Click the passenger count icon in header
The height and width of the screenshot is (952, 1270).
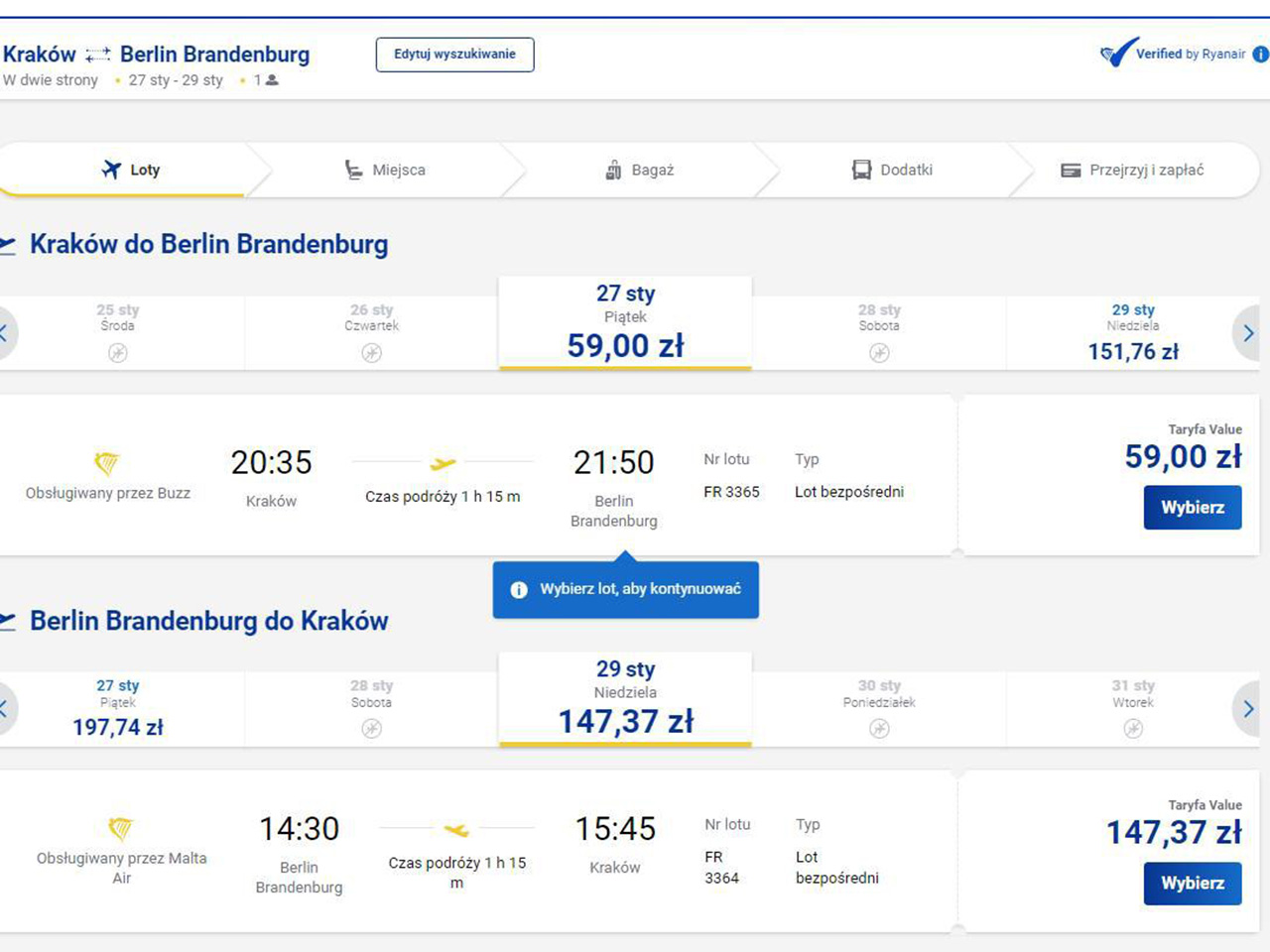pos(272,80)
